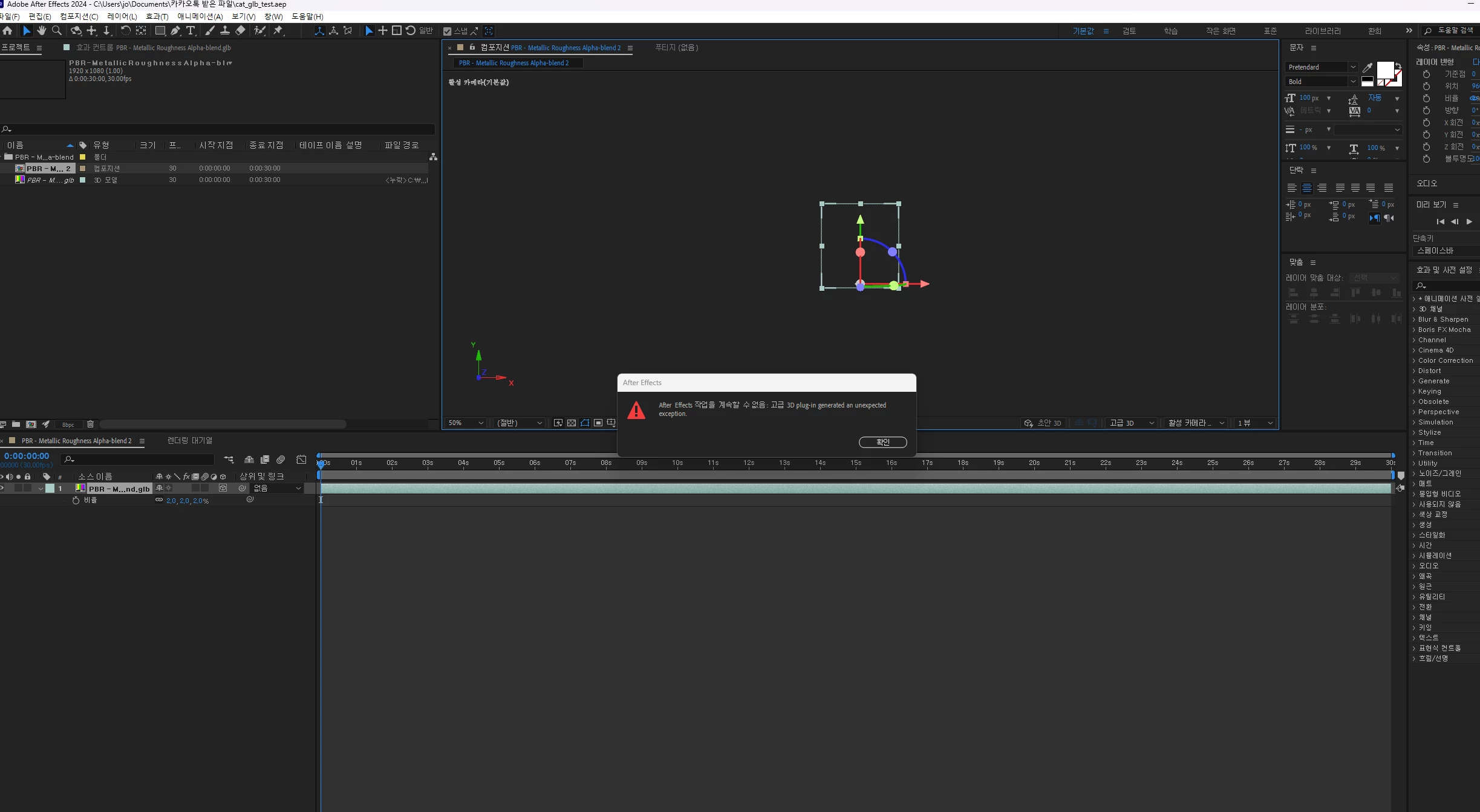Screen dimensions: 1480x812
Task: Toggle the 스냅 snapping checkbox
Action: pyautogui.click(x=448, y=31)
